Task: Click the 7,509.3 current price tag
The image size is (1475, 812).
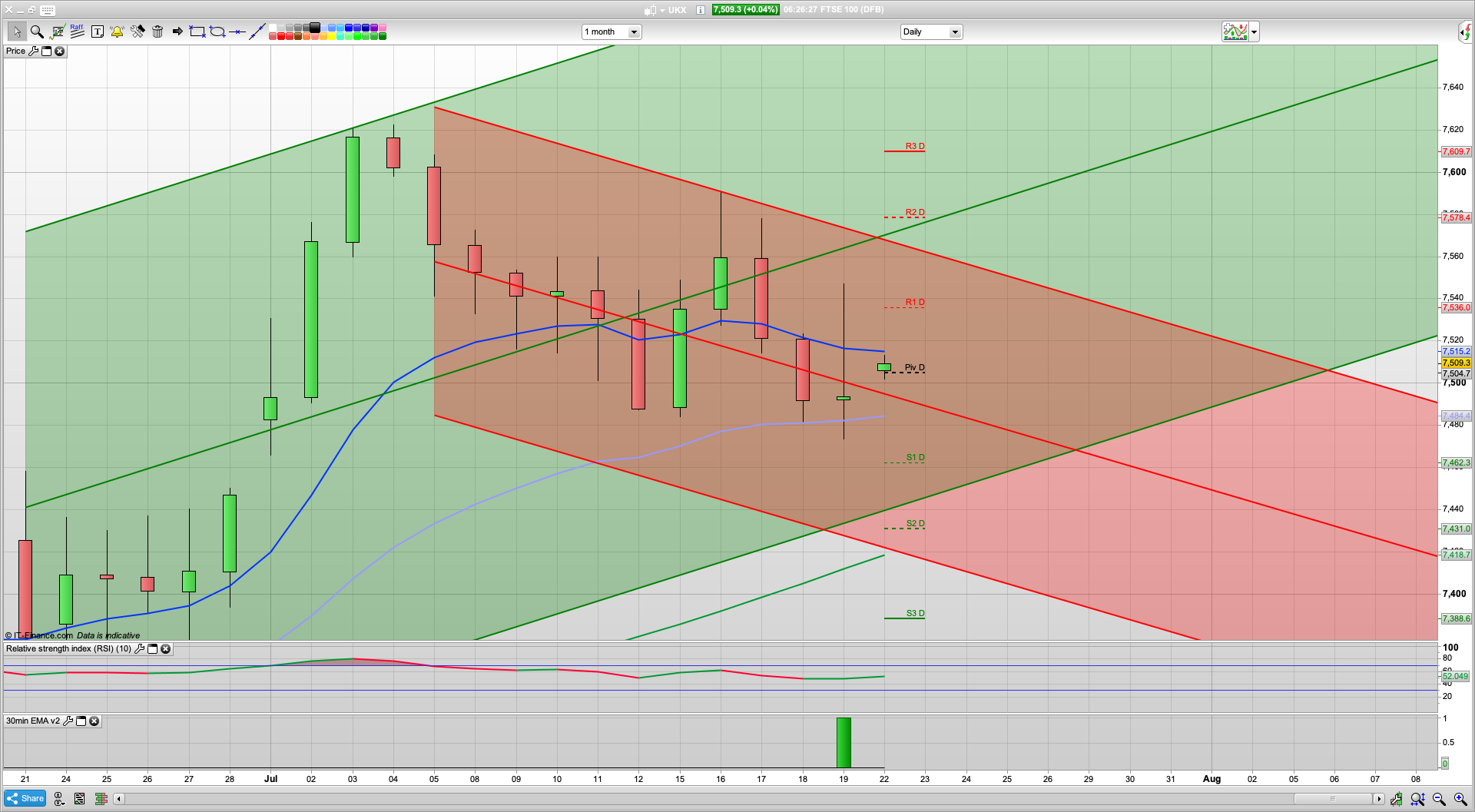Action: click(x=1456, y=363)
